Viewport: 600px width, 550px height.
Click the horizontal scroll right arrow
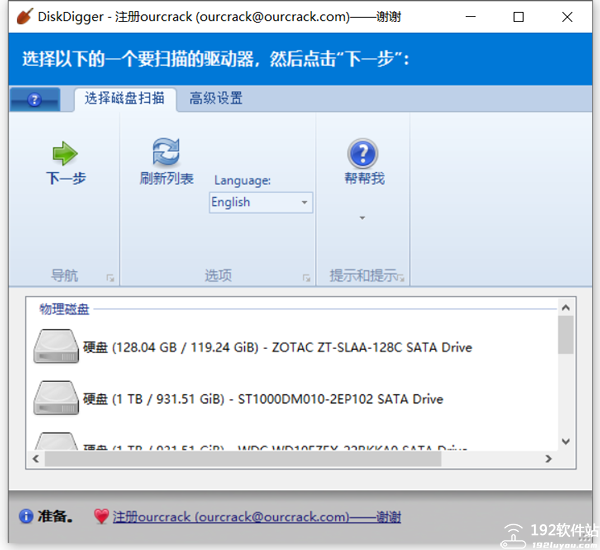(548, 459)
